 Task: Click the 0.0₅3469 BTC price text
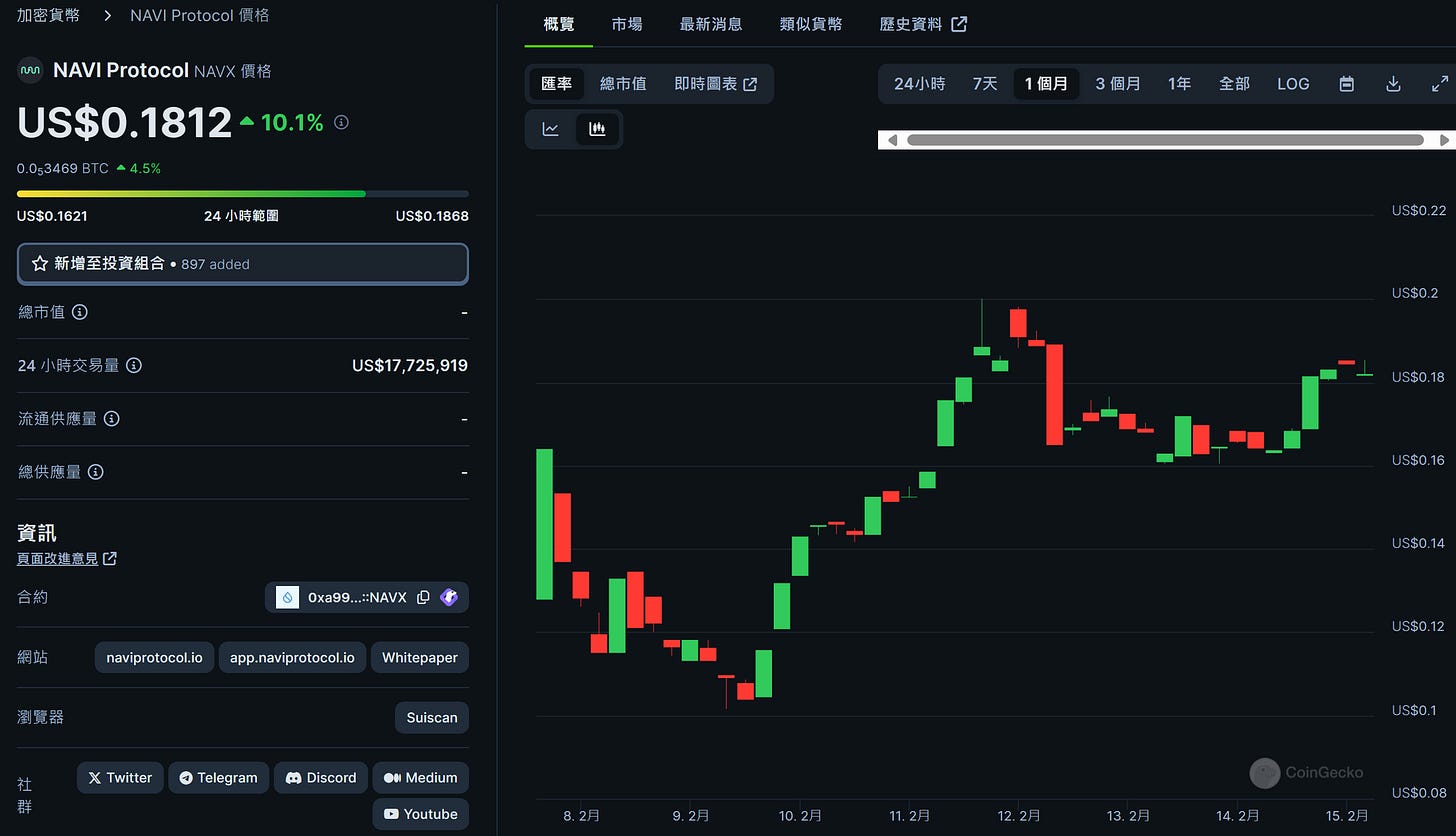62,169
